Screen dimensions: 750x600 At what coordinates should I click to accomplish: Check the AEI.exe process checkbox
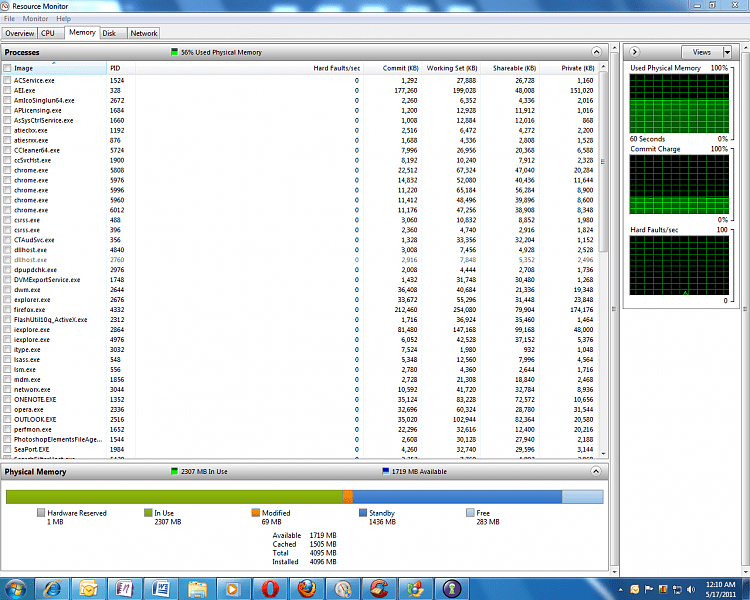pyautogui.click(x=7, y=90)
